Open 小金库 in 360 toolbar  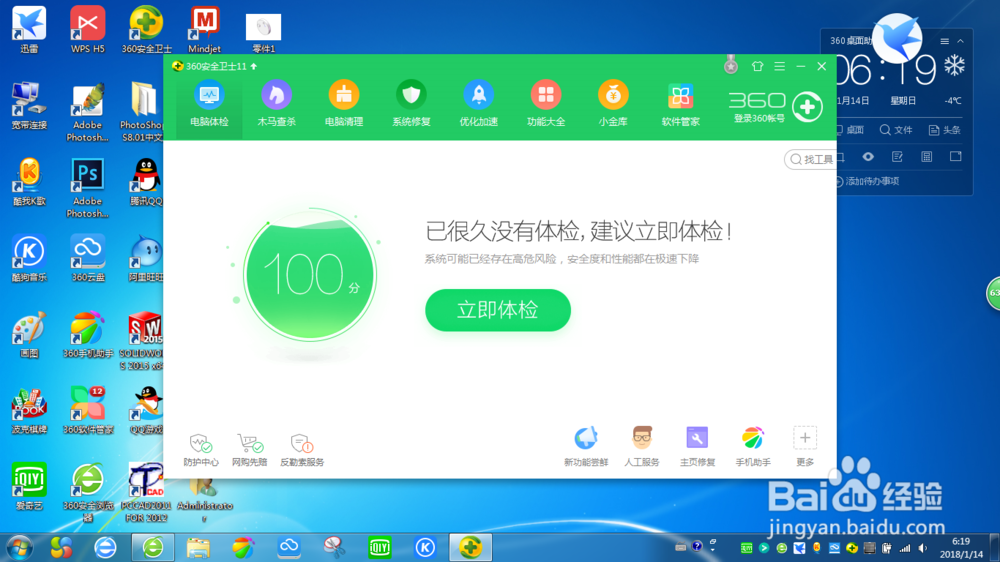613,105
